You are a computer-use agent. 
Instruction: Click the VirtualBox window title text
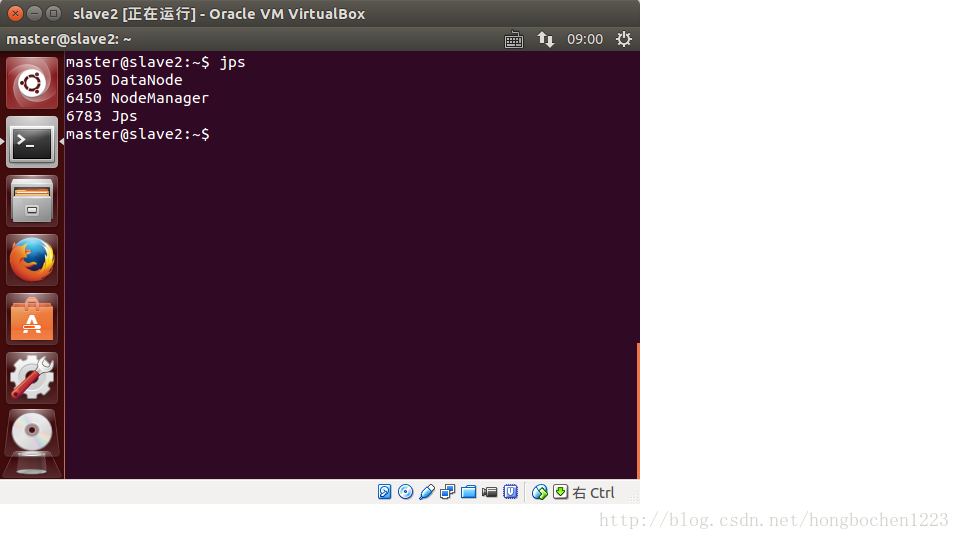[219, 13]
